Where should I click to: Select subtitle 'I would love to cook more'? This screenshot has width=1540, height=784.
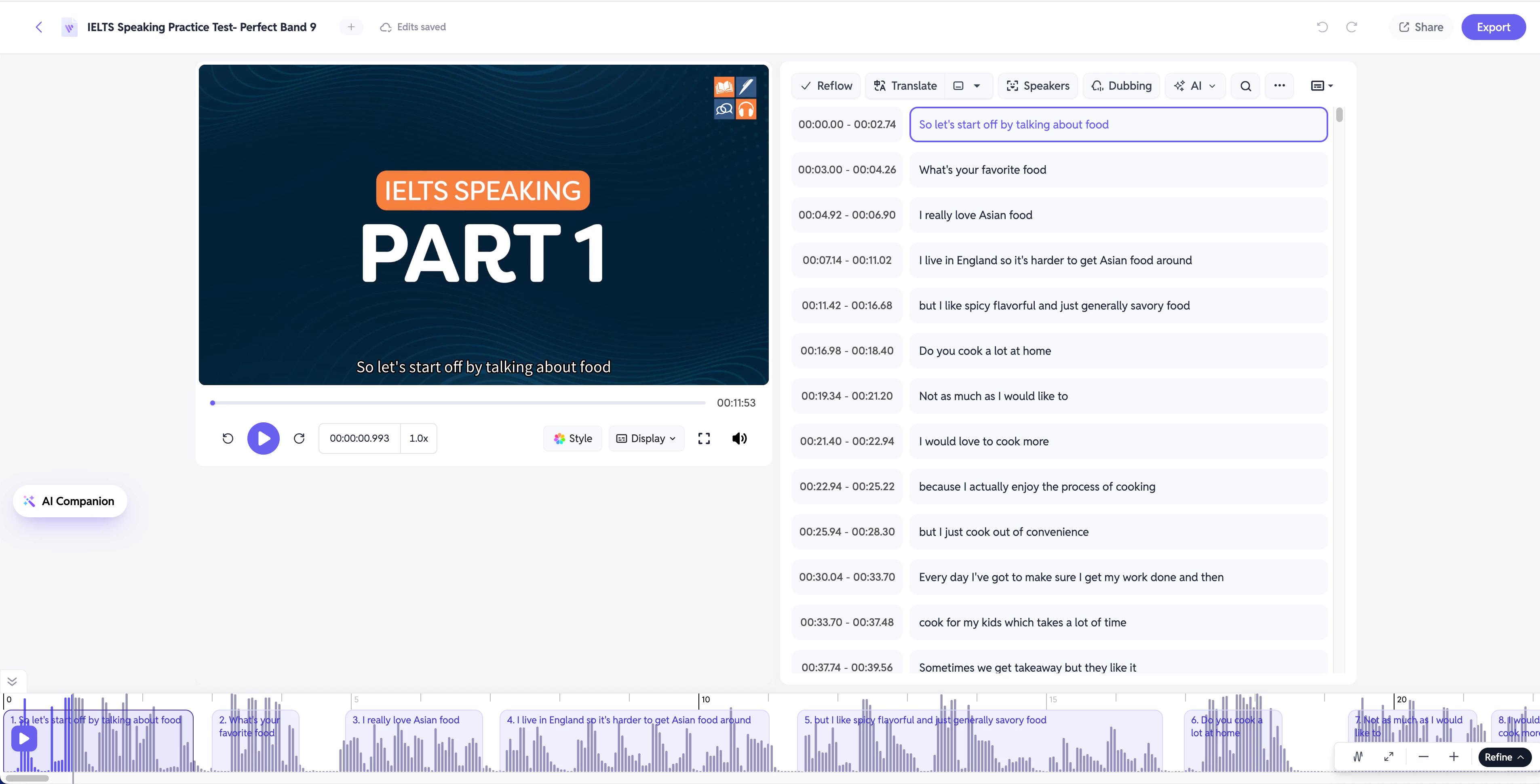[1118, 441]
